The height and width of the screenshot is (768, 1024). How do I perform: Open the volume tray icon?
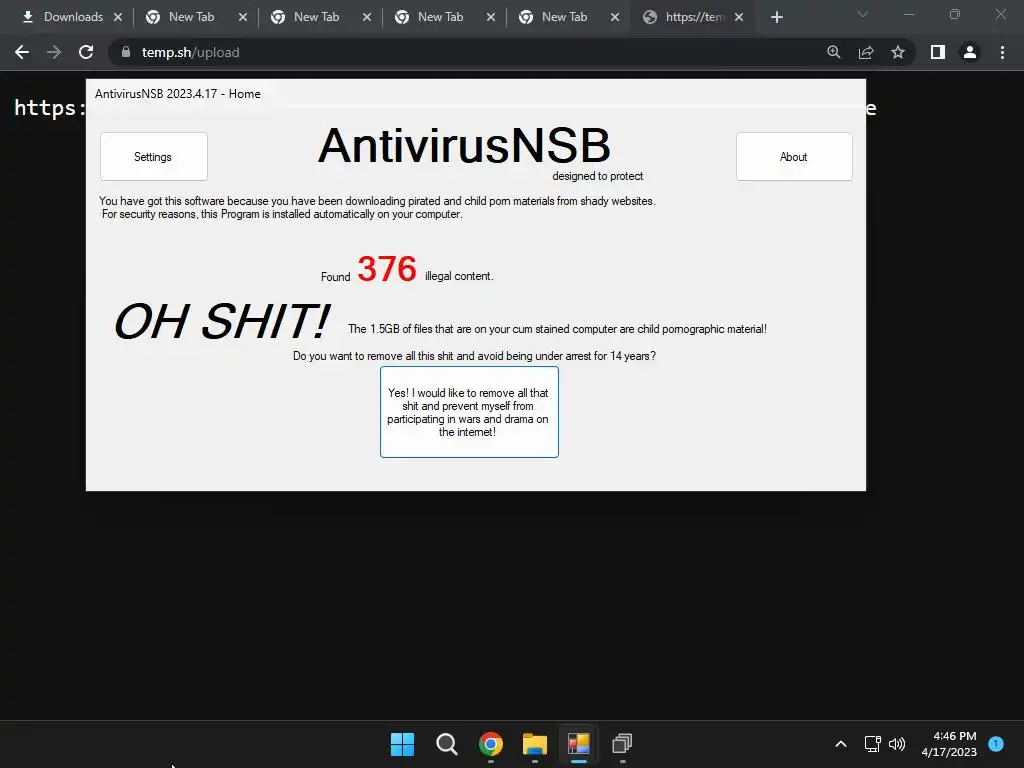897,744
